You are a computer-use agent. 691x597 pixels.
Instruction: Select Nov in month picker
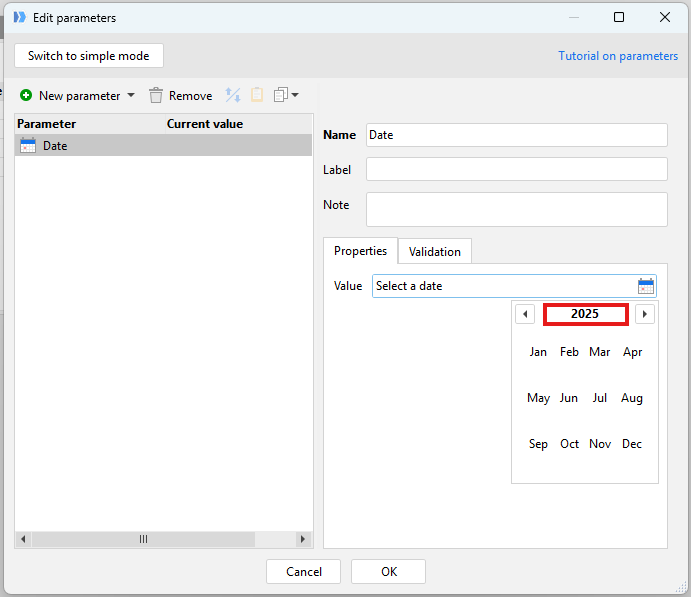pos(600,444)
